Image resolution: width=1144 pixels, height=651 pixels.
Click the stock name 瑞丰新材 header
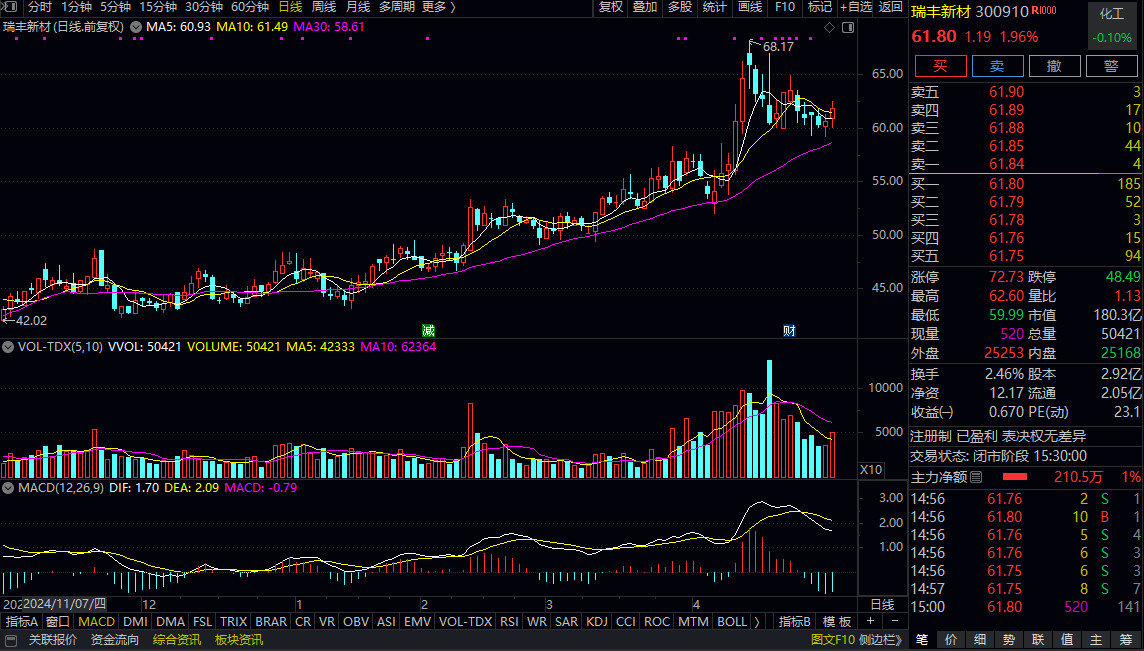point(941,11)
